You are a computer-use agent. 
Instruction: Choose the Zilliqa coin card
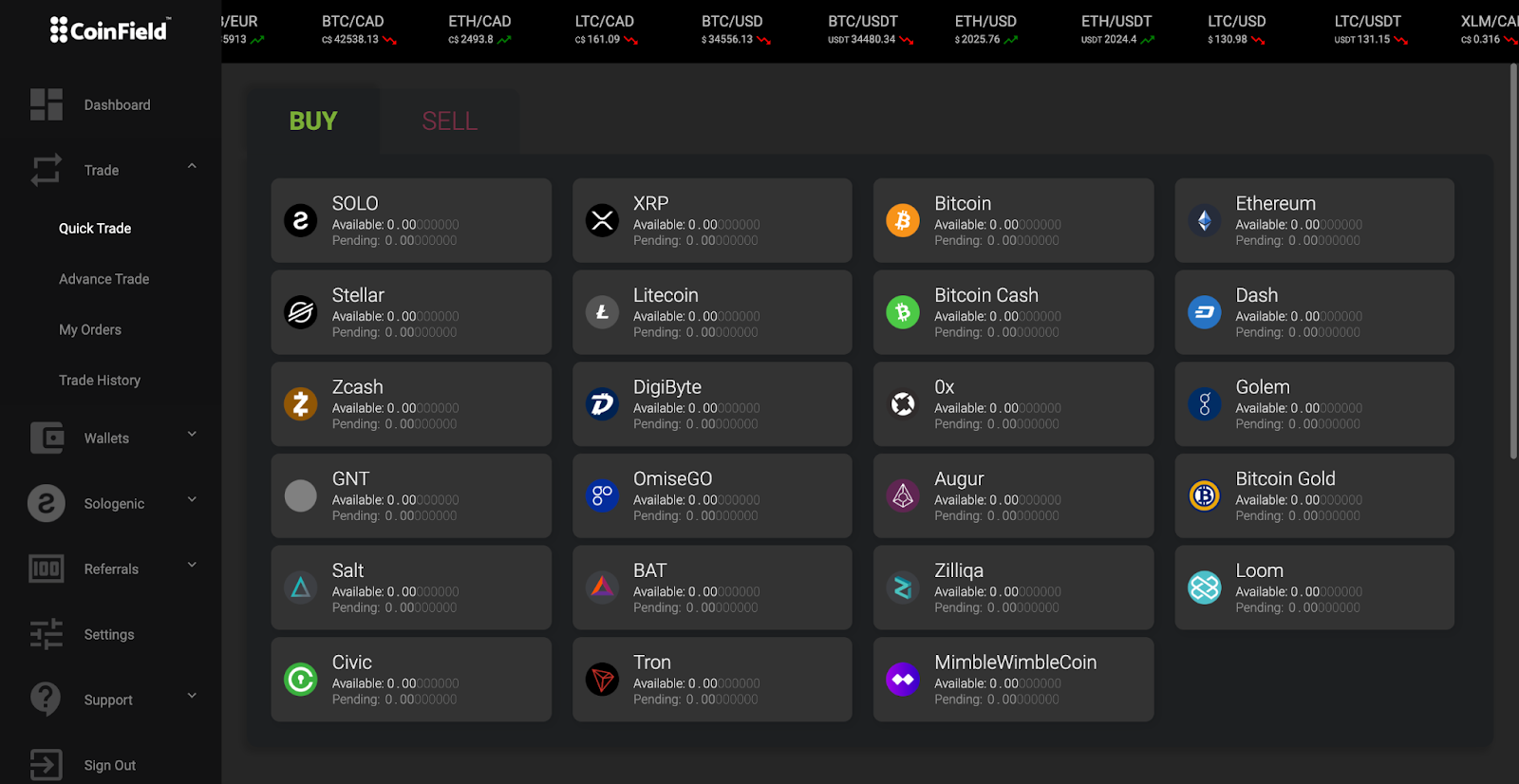[1014, 588]
